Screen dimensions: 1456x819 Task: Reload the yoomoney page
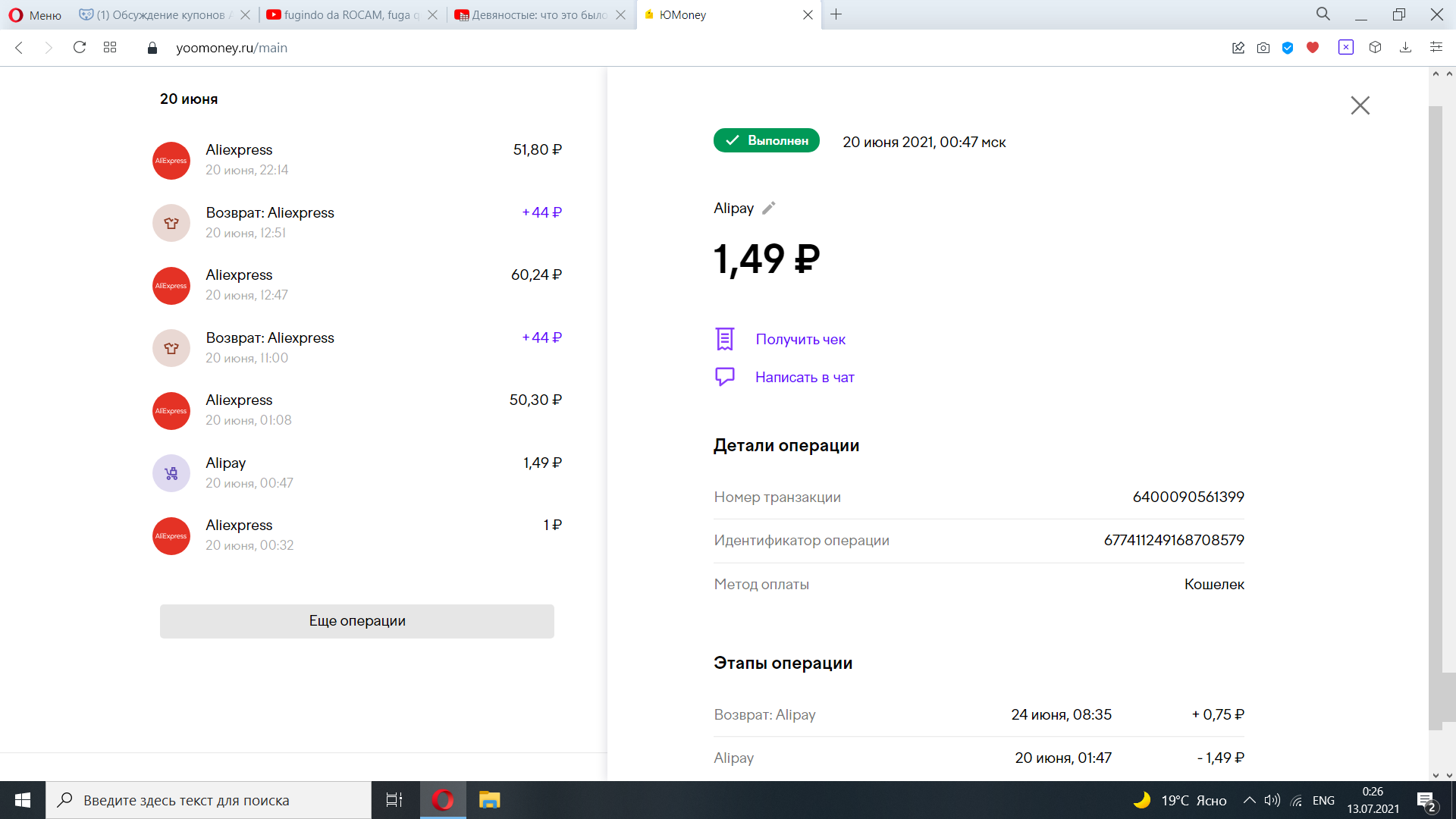79,48
